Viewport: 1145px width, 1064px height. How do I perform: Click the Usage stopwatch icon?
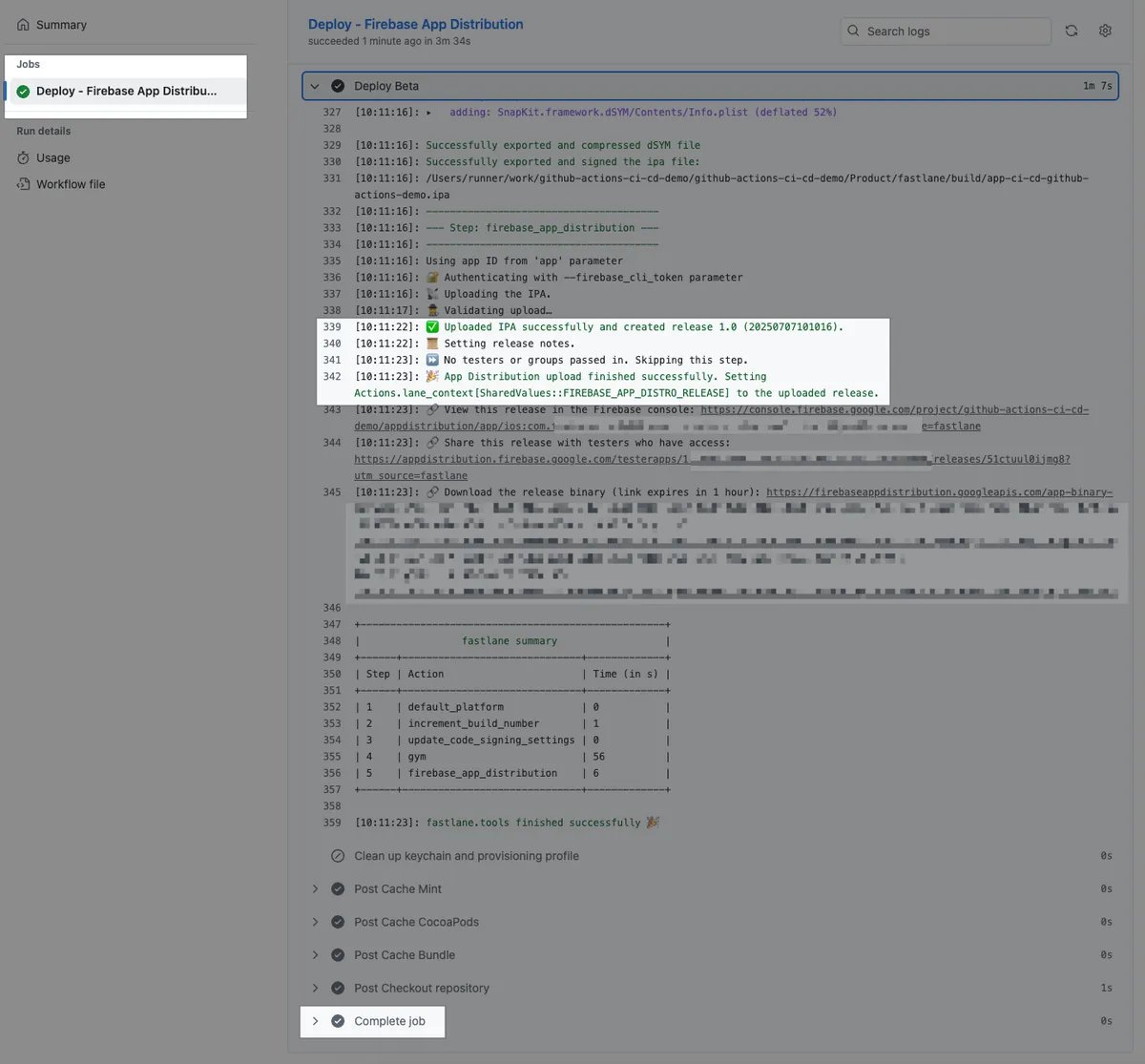click(23, 157)
